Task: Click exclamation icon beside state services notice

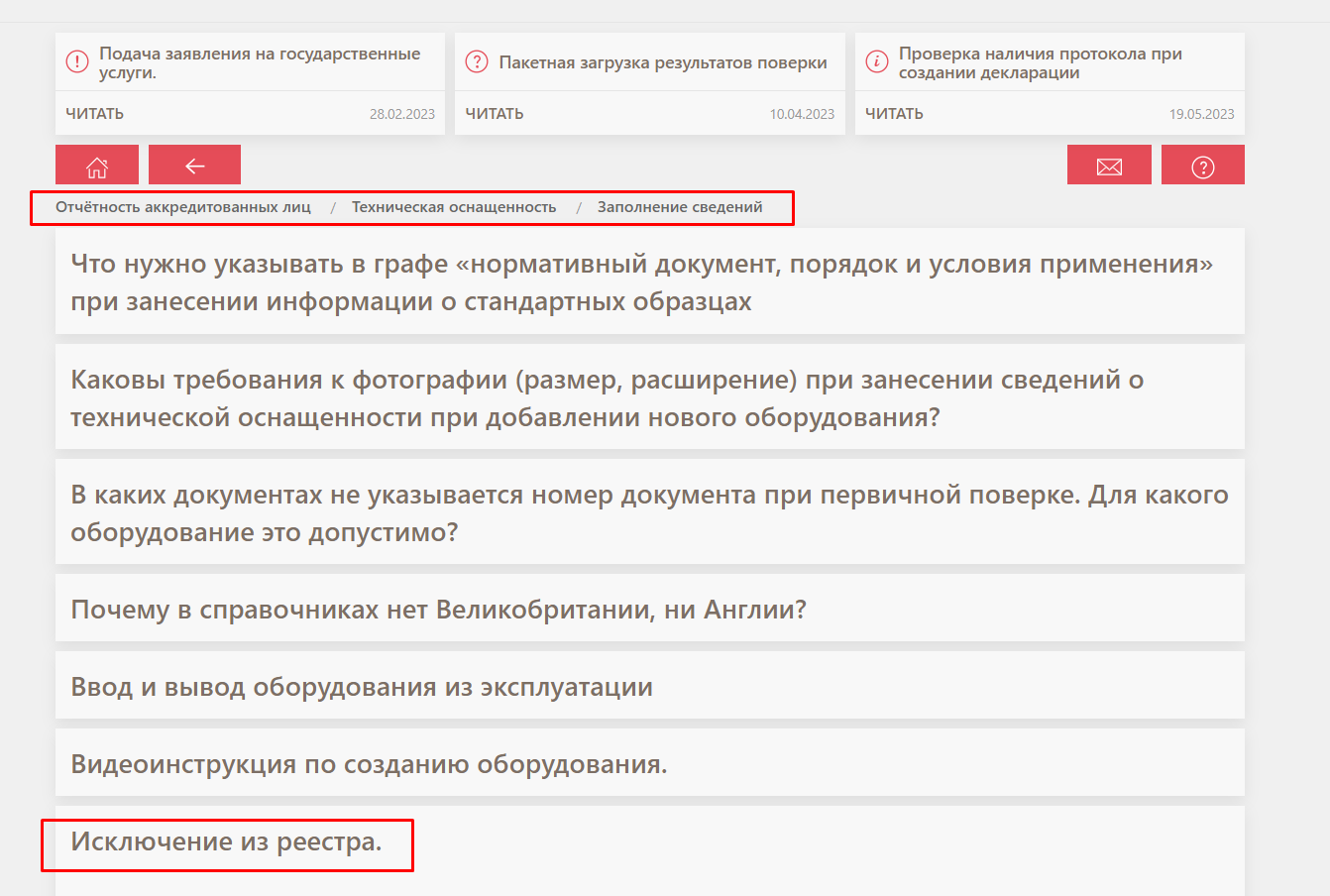Action: (77, 62)
